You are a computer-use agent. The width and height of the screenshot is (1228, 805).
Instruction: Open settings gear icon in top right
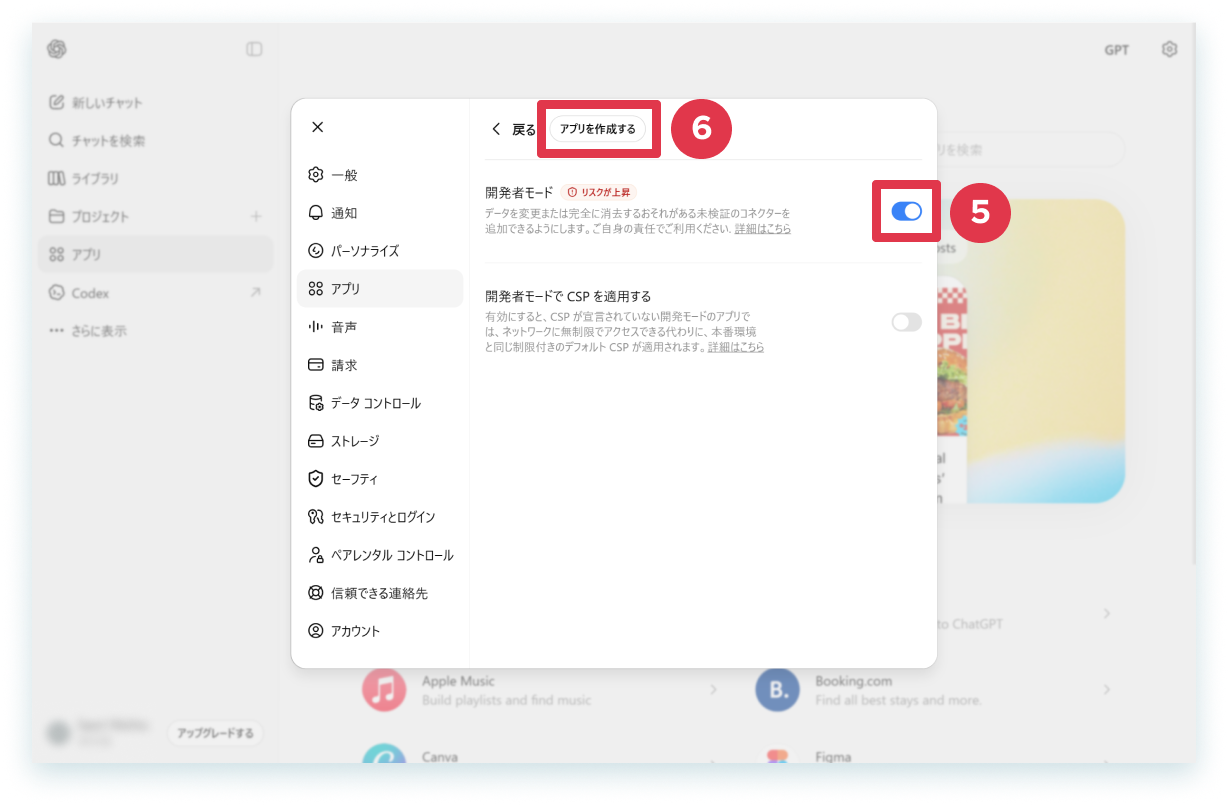(x=1169, y=49)
